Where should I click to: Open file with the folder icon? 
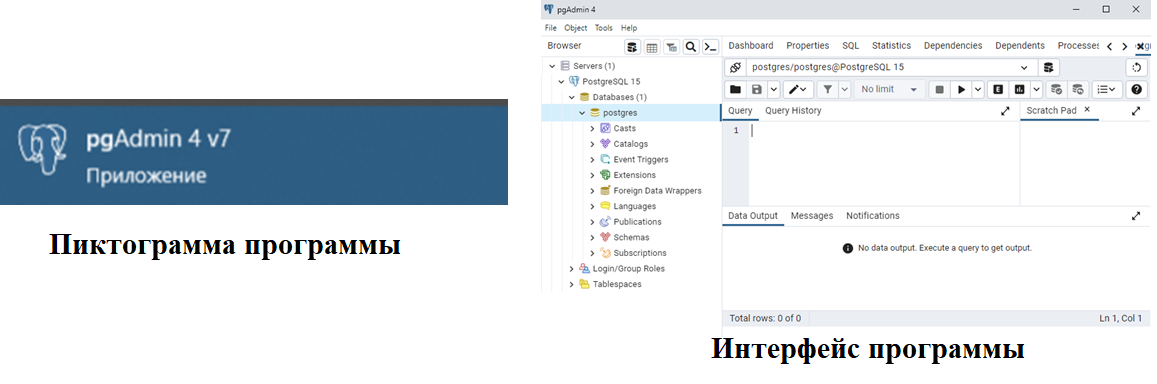735,89
